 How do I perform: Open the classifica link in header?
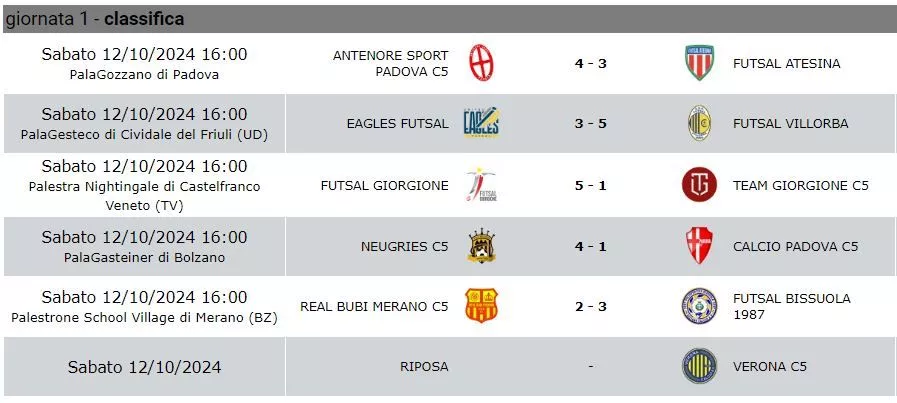144,19
